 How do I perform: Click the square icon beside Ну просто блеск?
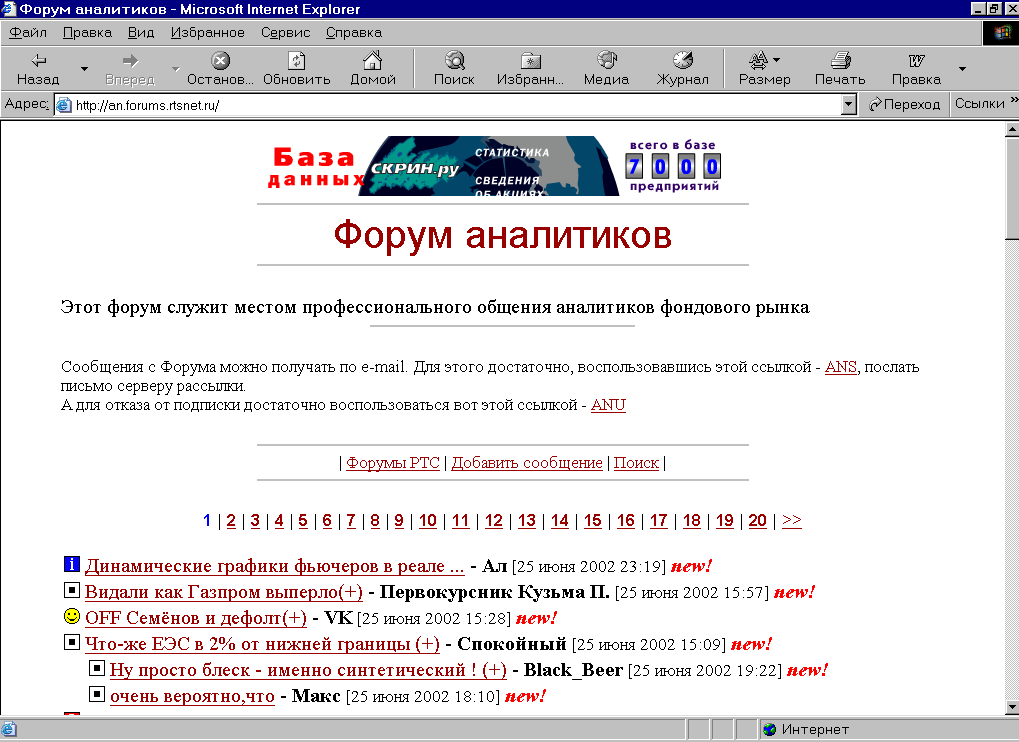coord(96,668)
